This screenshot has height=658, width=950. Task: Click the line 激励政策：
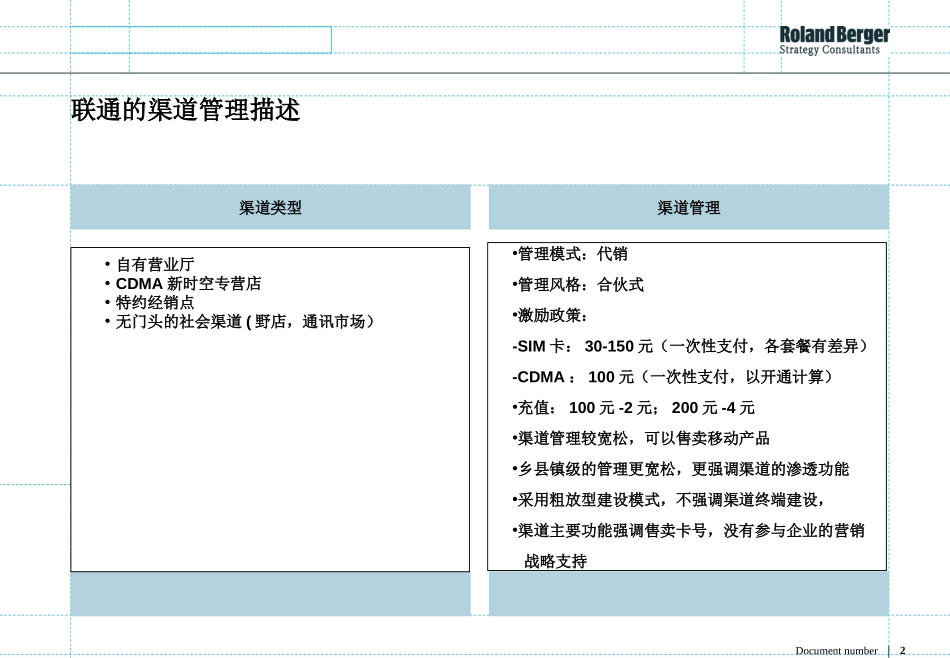click(x=550, y=316)
